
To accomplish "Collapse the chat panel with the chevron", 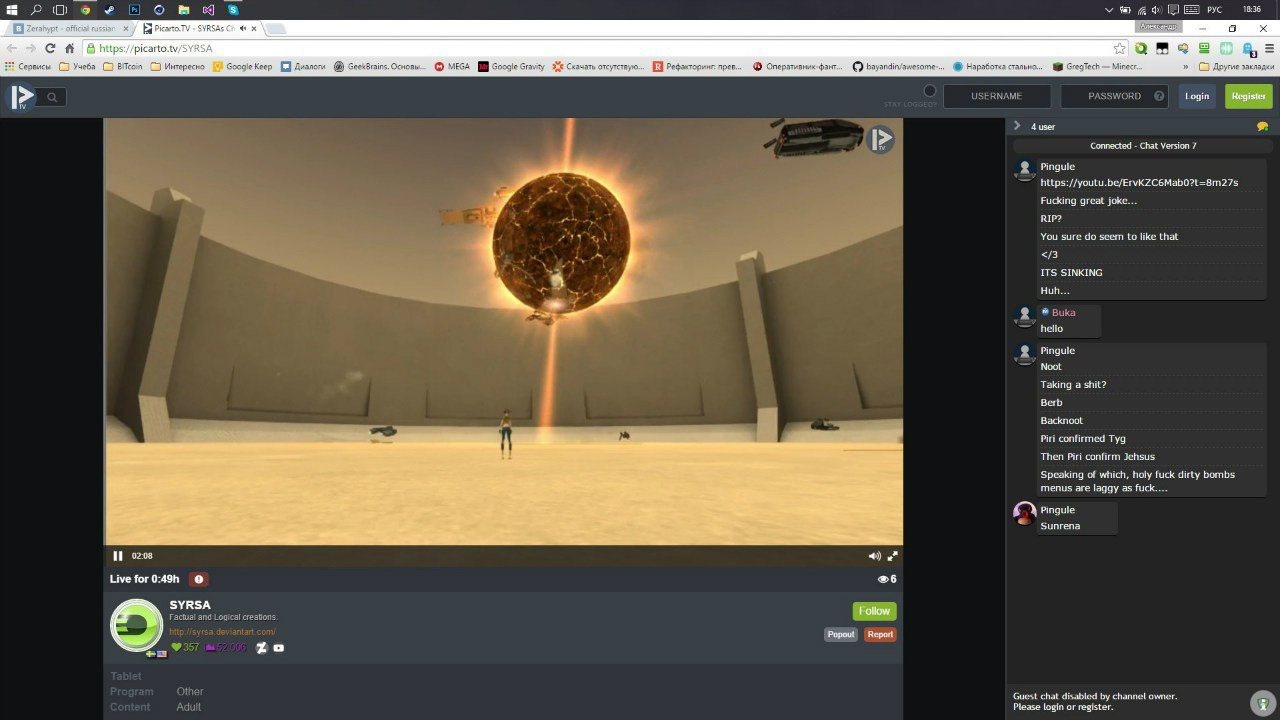I will click(x=1017, y=126).
